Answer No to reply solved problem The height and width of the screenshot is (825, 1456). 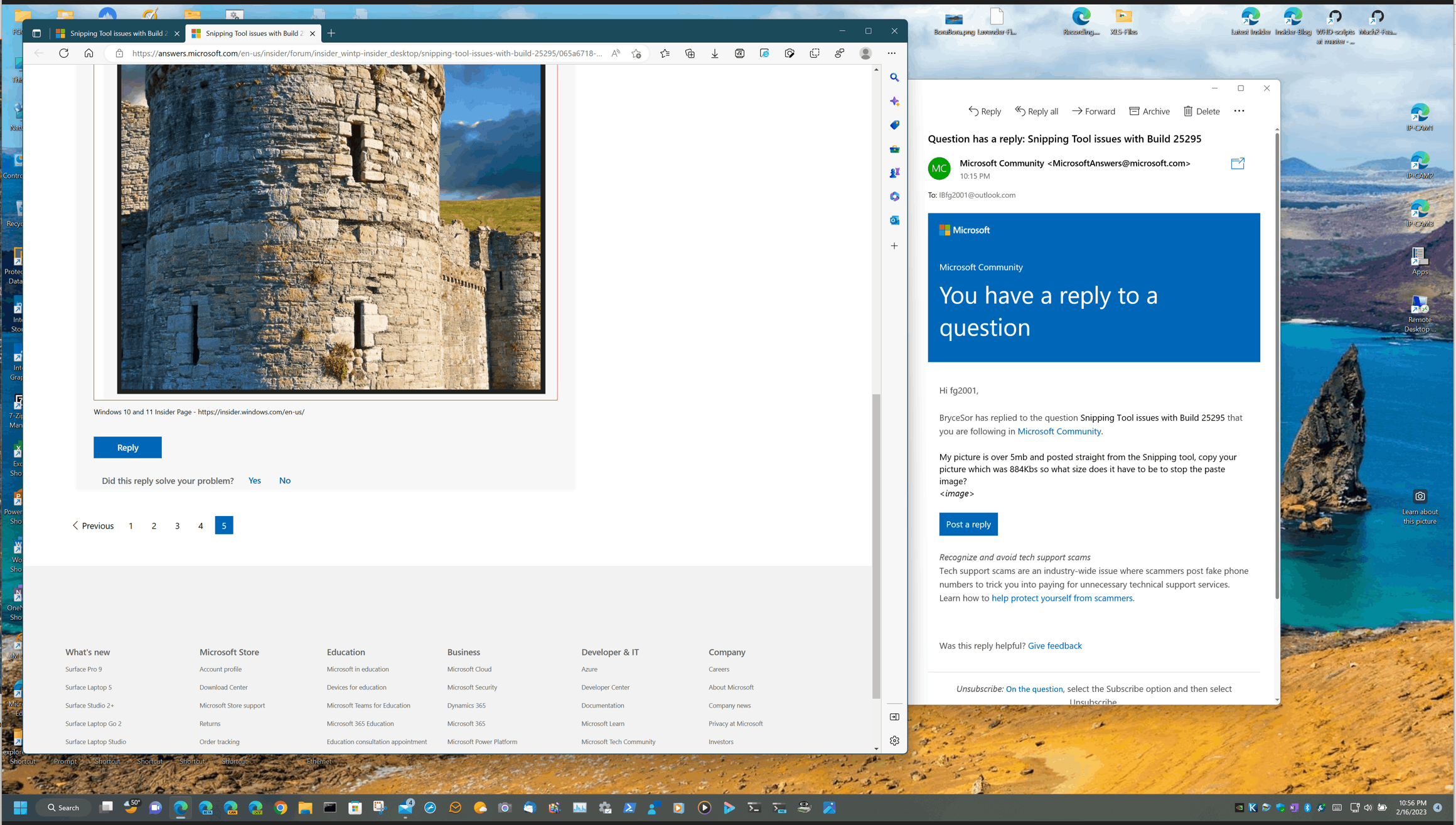pos(284,480)
